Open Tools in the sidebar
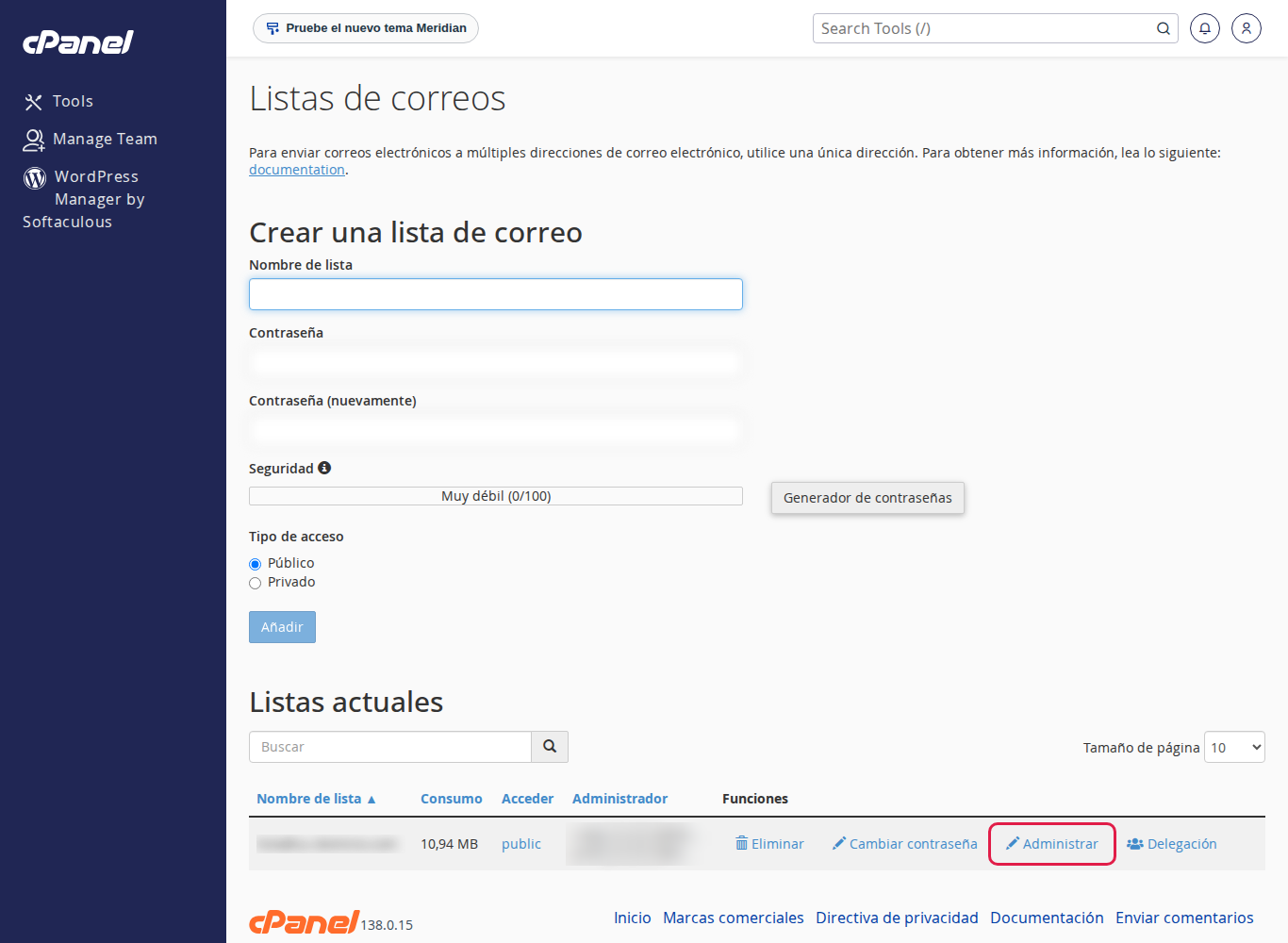Viewport: 1288px width, 943px height. (x=58, y=101)
